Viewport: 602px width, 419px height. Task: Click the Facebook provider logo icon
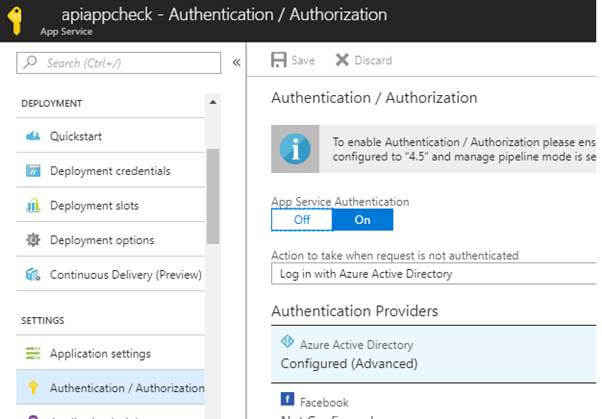click(x=288, y=399)
